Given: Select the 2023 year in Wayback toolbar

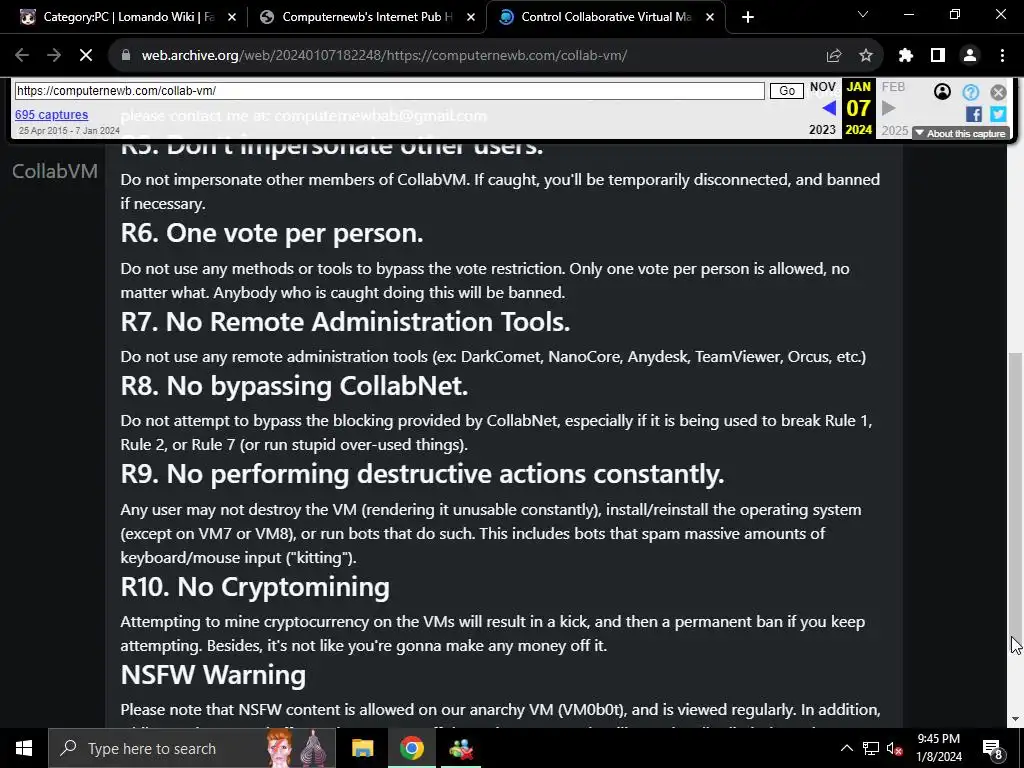Looking at the screenshot, I should click(822, 130).
